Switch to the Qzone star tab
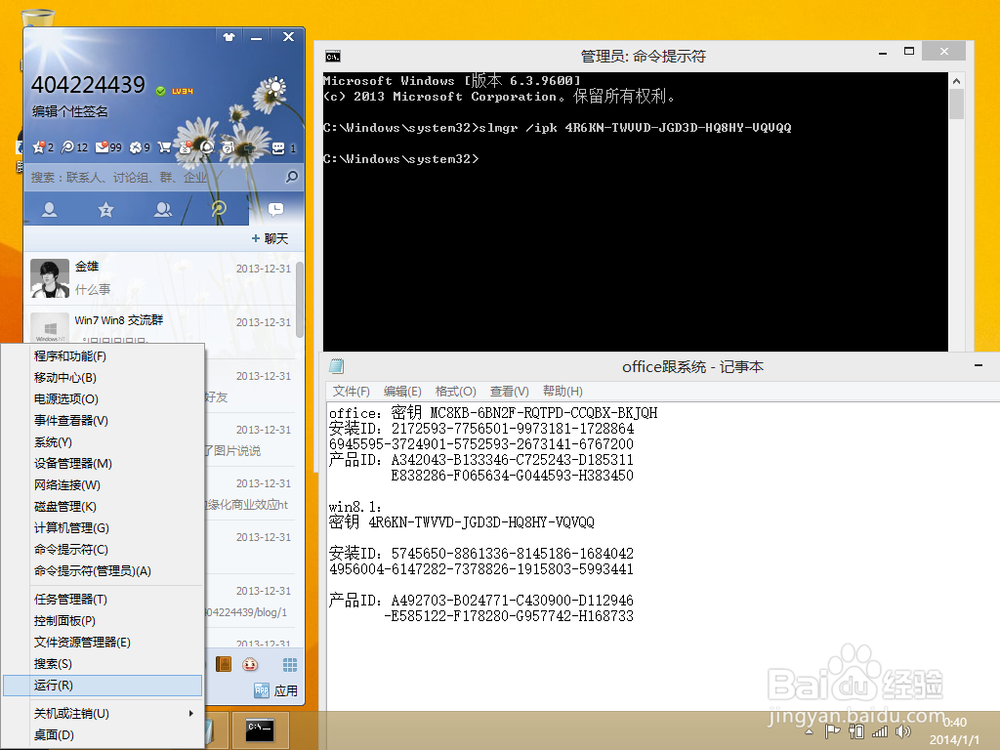 click(x=106, y=209)
